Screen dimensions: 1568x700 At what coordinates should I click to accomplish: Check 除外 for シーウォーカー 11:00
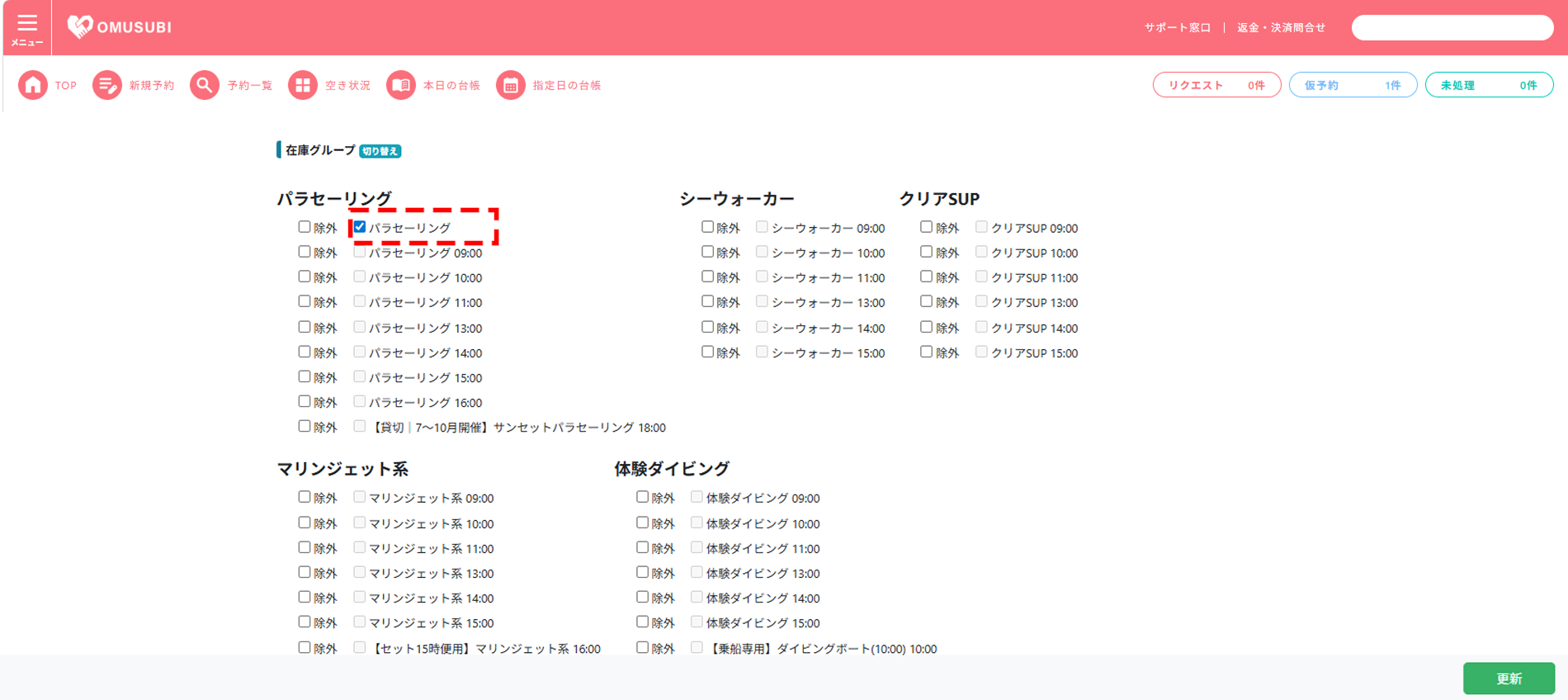pos(707,277)
